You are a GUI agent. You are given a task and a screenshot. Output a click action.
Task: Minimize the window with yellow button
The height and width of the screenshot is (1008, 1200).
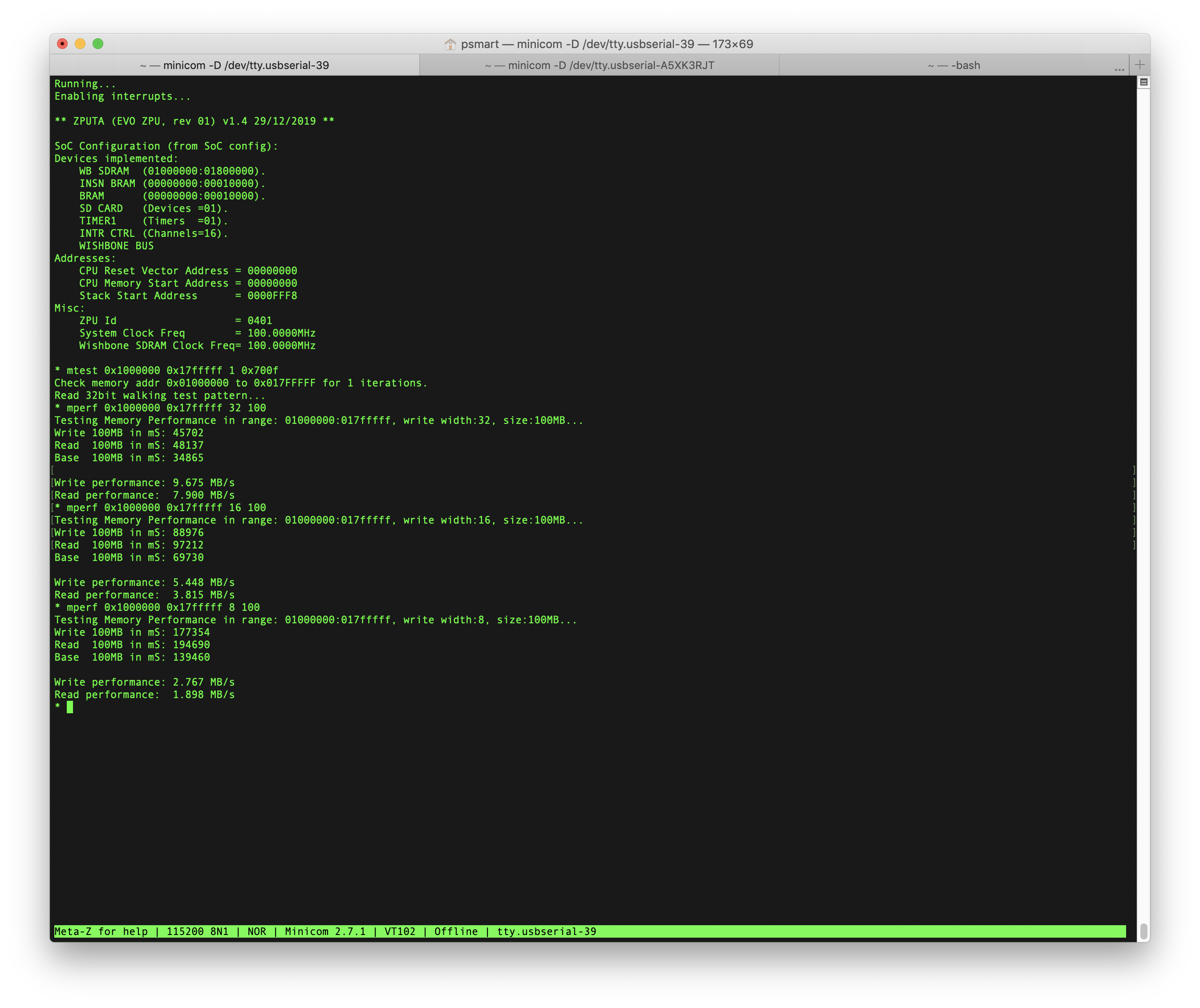tap(80, 44)
